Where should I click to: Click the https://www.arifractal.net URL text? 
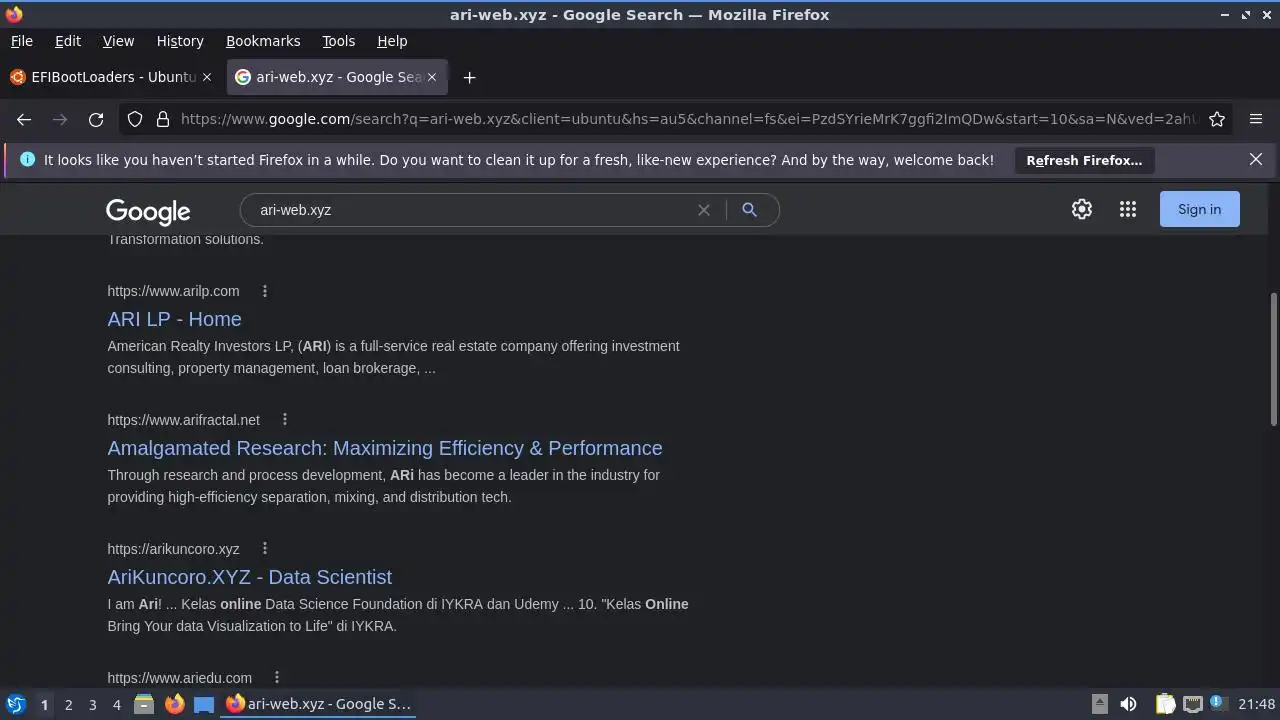tap(183, 420)
